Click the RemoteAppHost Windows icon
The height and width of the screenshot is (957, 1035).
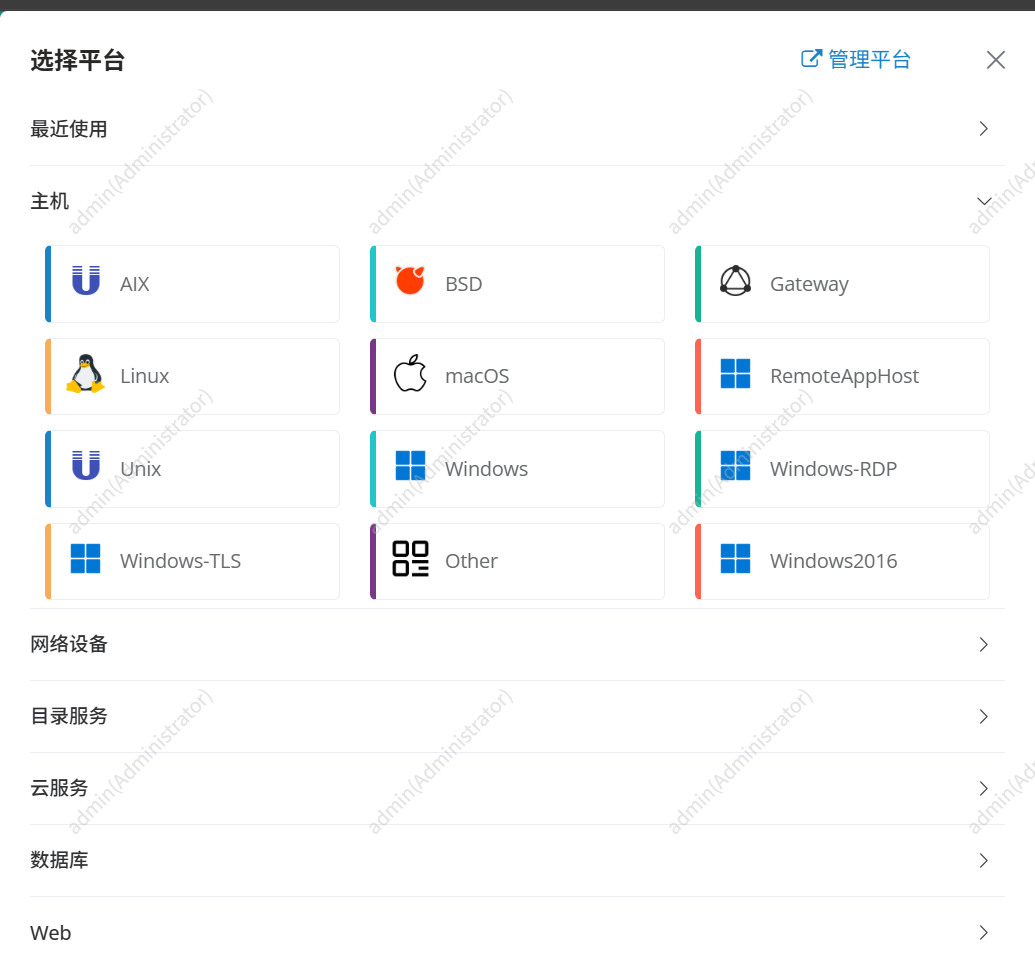(x=735, y=374)
